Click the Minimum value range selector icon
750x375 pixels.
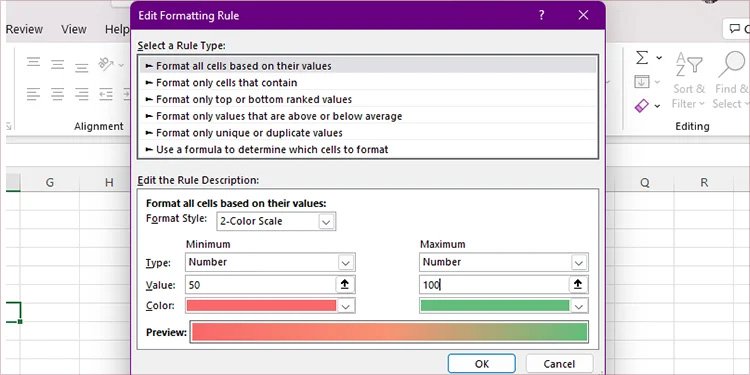pos(344,285)
